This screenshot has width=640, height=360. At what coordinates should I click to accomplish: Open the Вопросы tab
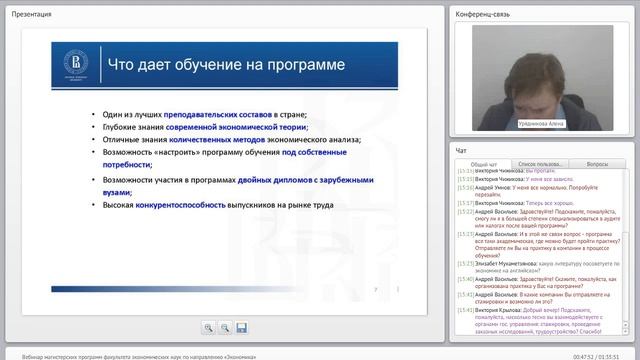coord(597,164)
